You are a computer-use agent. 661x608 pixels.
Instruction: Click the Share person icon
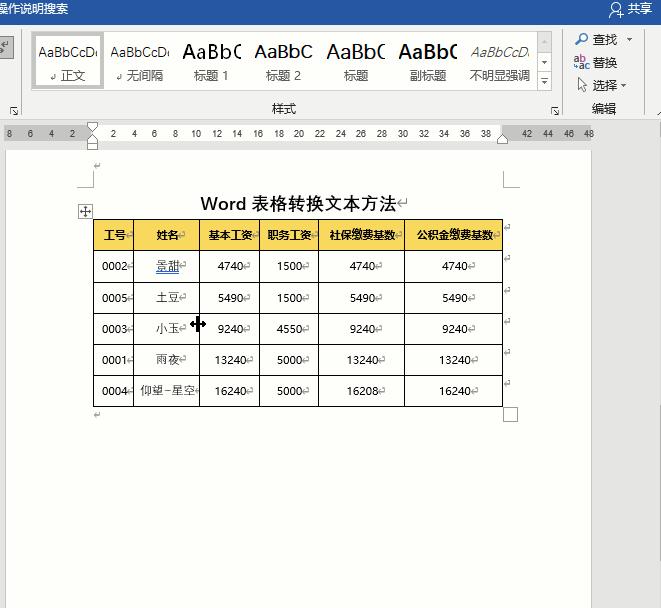615,9
